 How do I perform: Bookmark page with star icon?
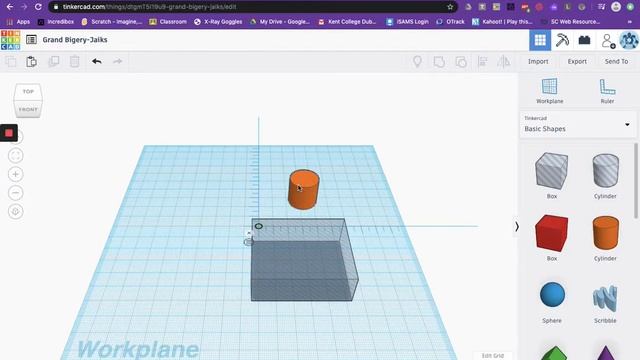pos(450,7)
